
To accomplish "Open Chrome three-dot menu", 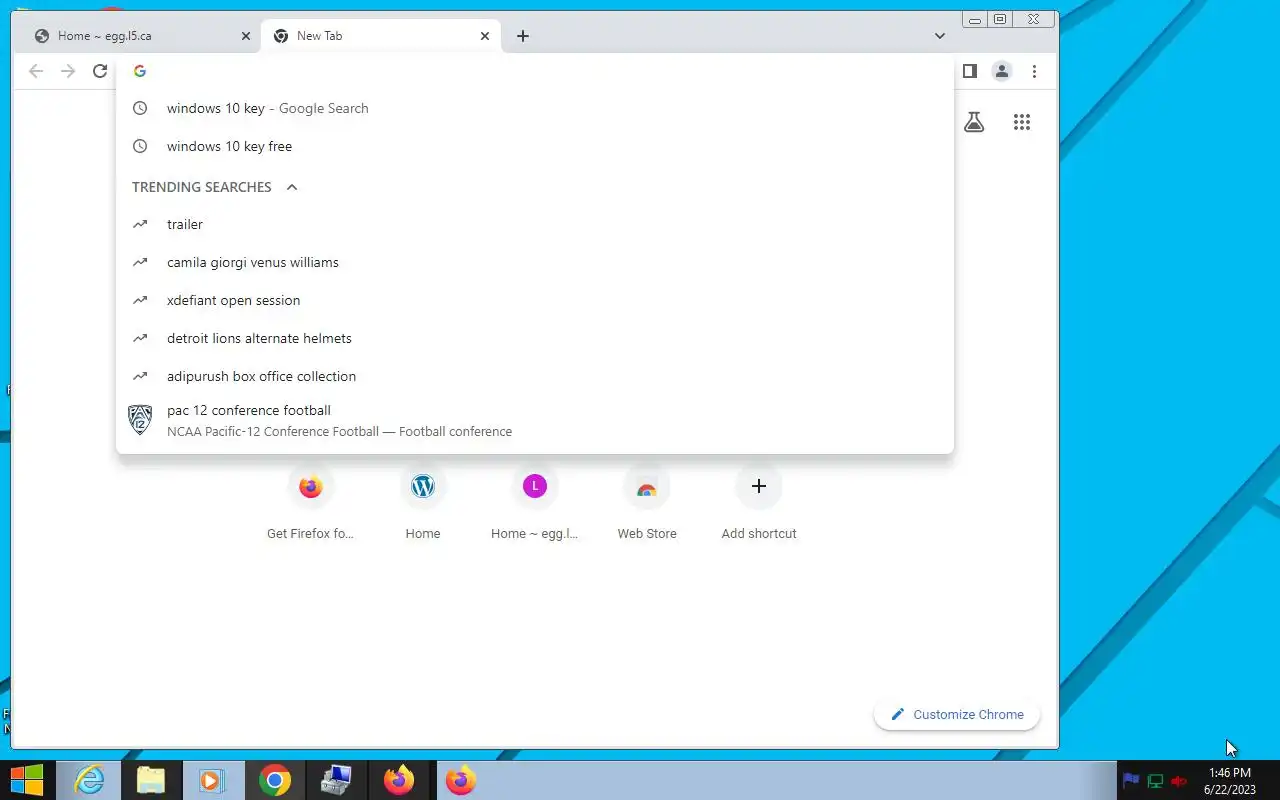I will 1034,71.
